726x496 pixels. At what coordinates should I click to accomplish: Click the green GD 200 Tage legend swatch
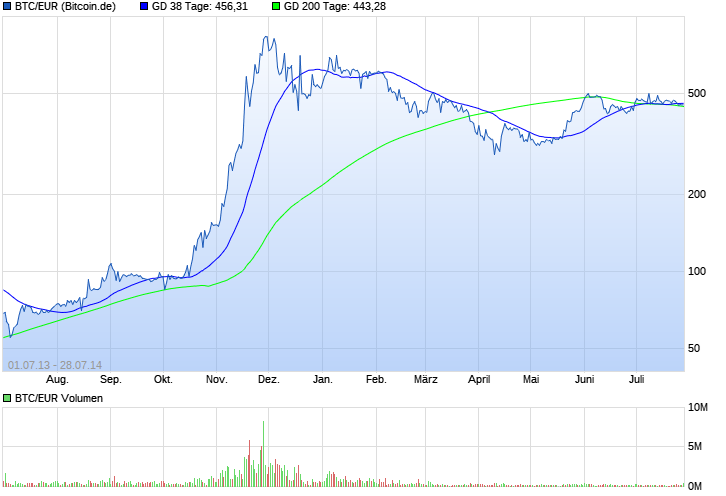(x=276, y=6)
